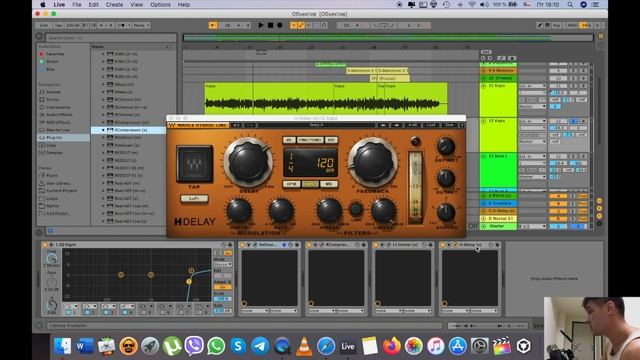Screen dimensions: 640x360
Task: Click the Modulation Depth knob
Action: (239, 211)
